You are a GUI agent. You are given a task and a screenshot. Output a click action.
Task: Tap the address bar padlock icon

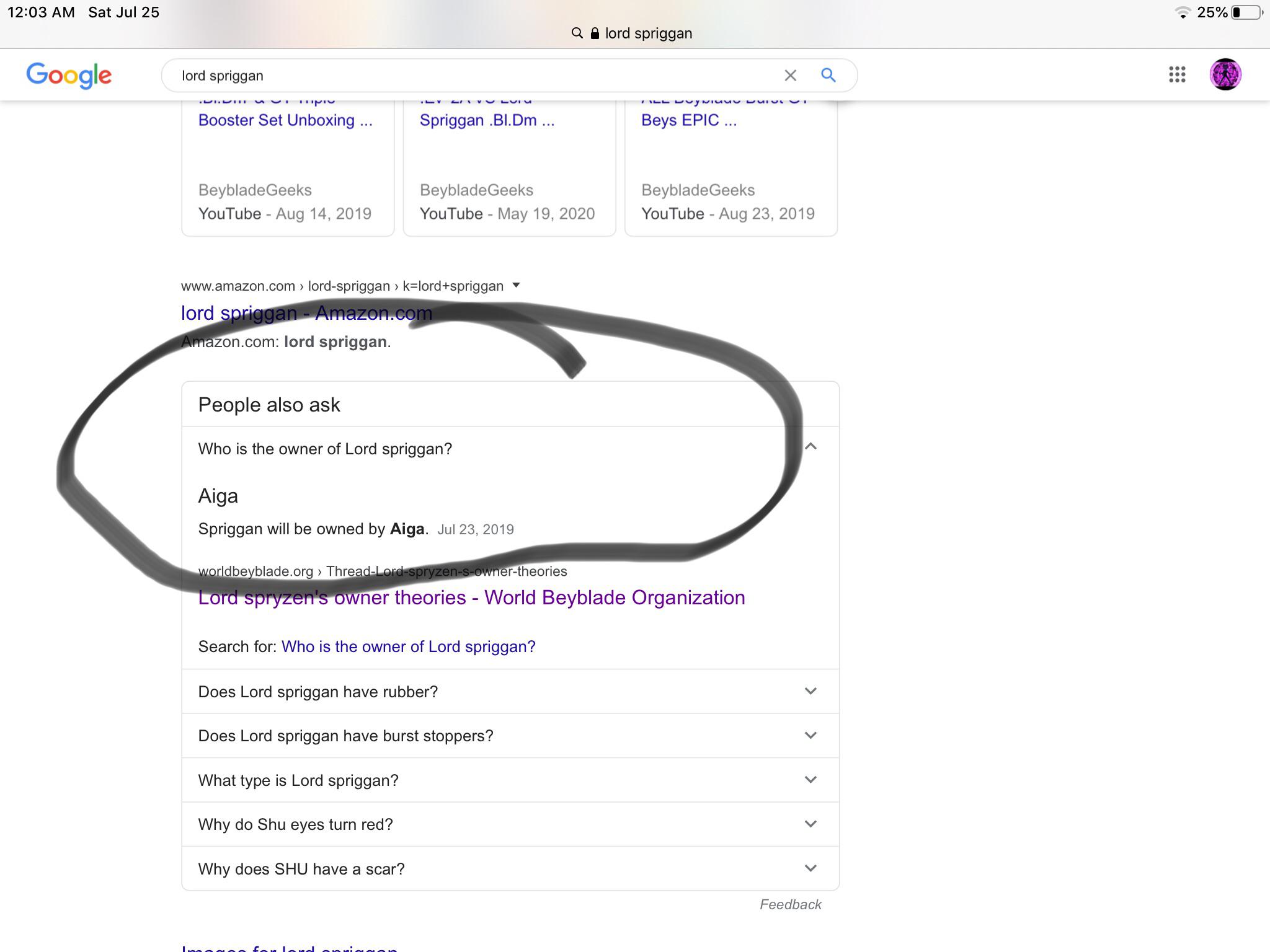(x=595, y=33)
